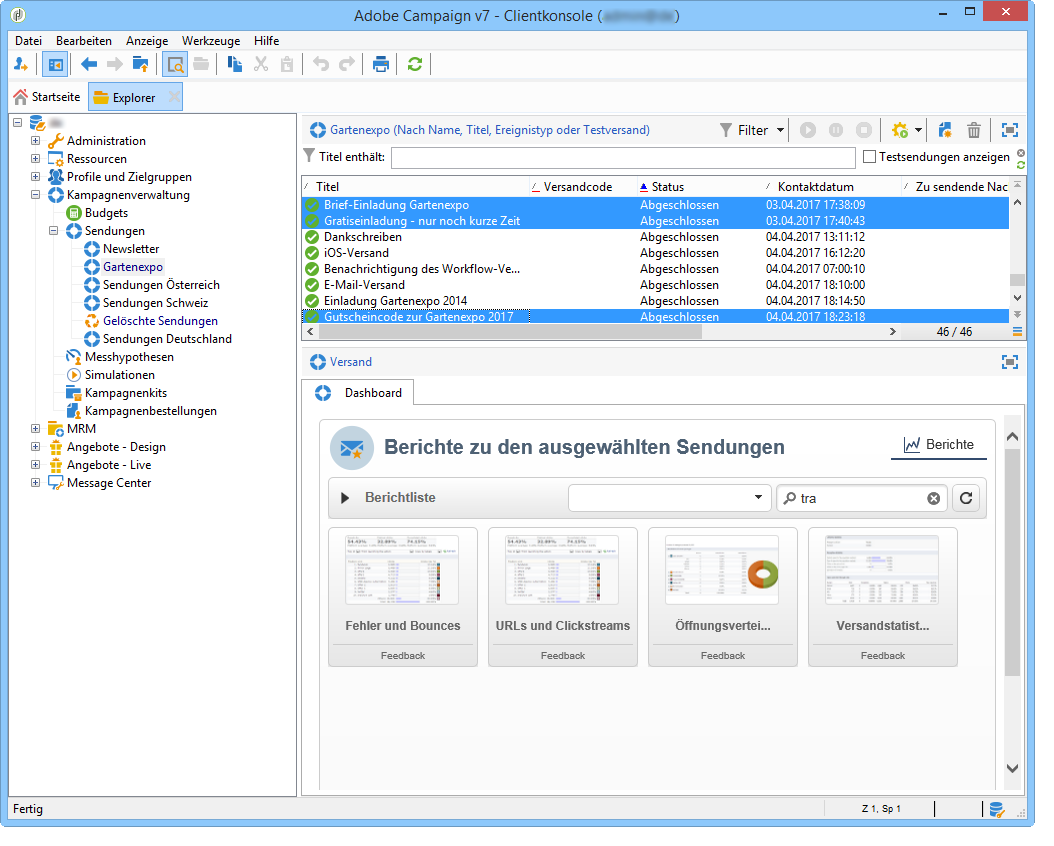Viewport: 1054px width, 846px height.
Task: Open the report list combo box
Action: click(x=670, y=499)
